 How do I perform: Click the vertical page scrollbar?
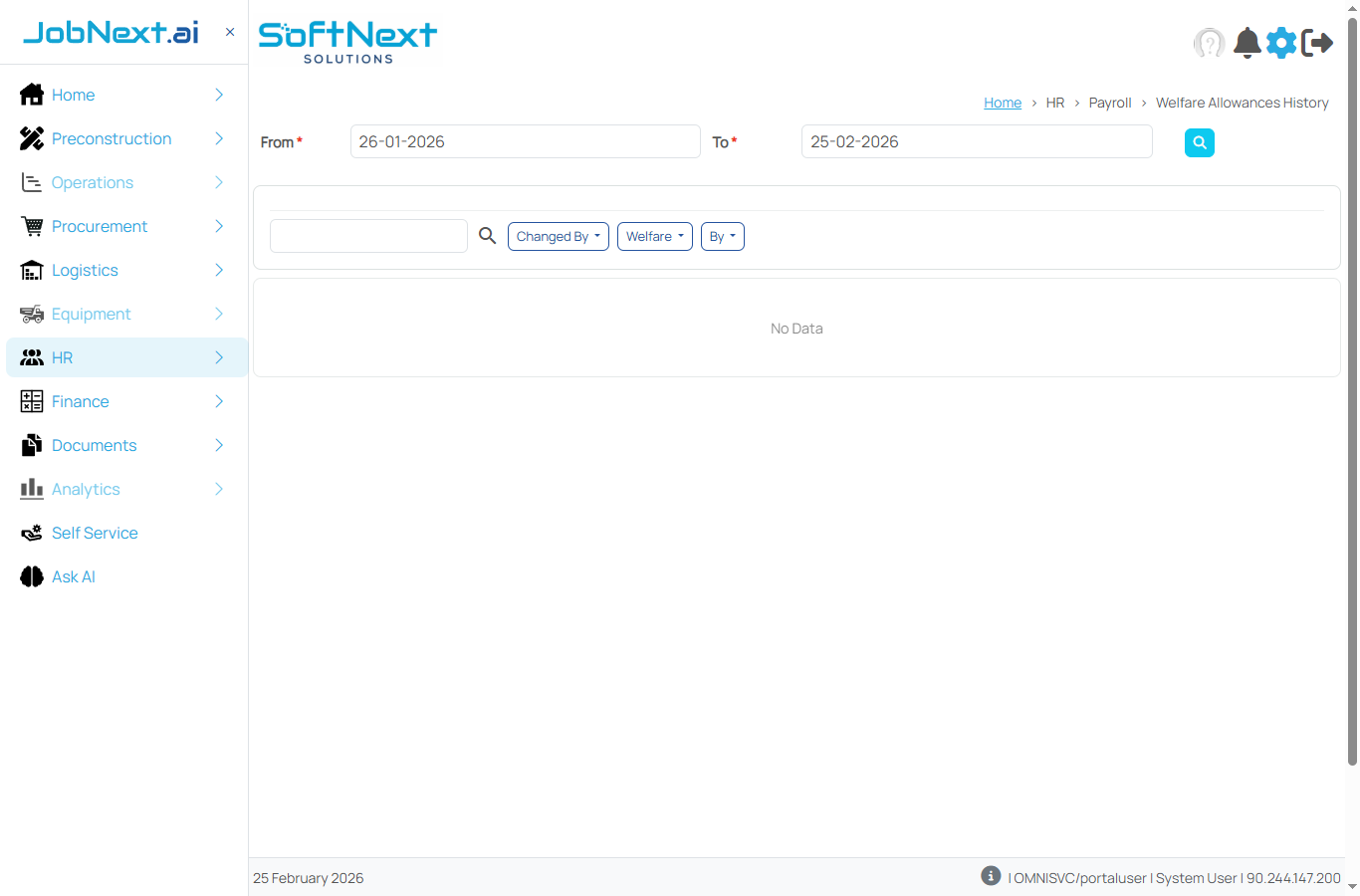(1352, 398)
